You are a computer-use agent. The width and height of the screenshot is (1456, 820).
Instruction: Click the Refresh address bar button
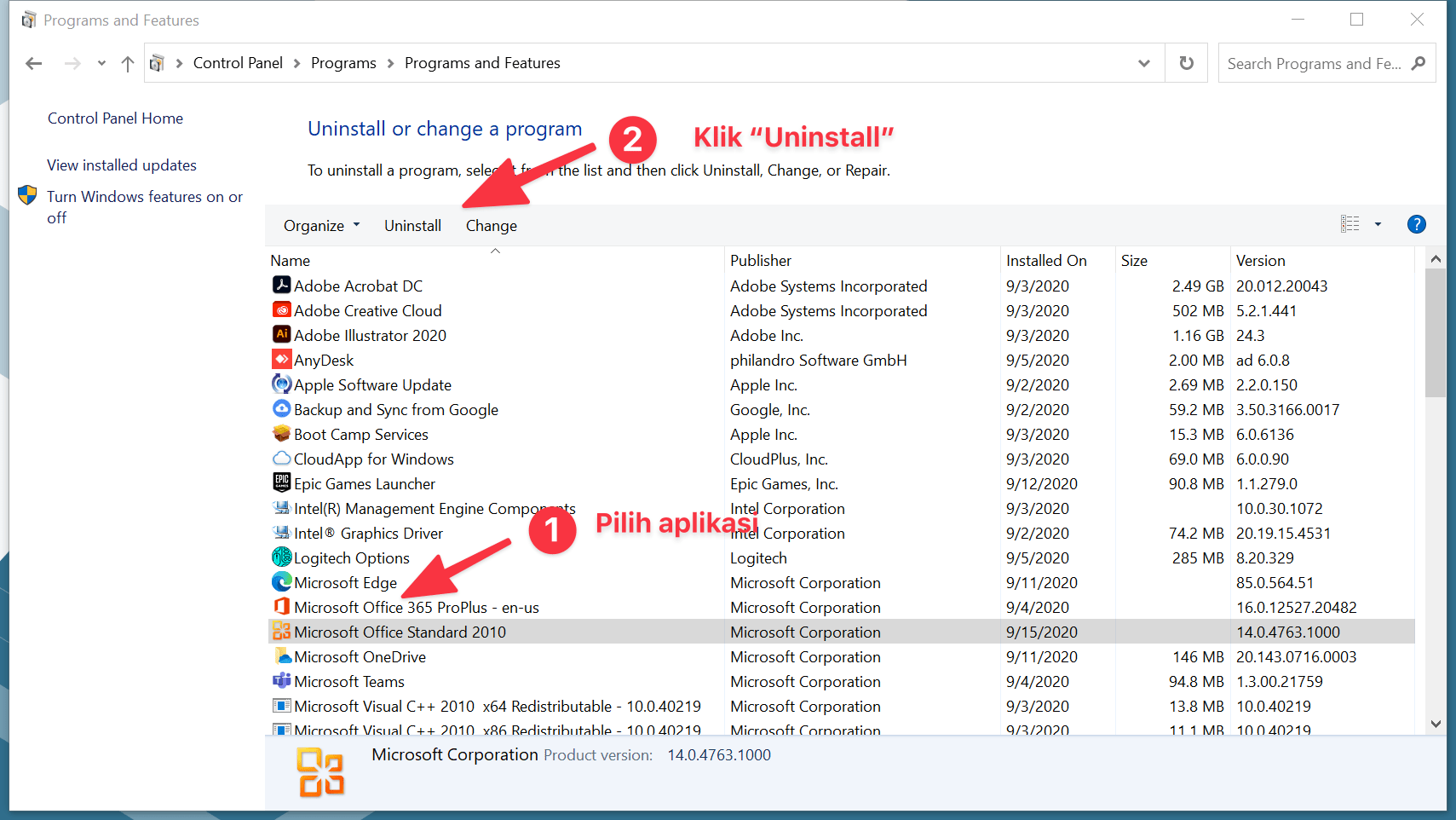click(1186, 63)
